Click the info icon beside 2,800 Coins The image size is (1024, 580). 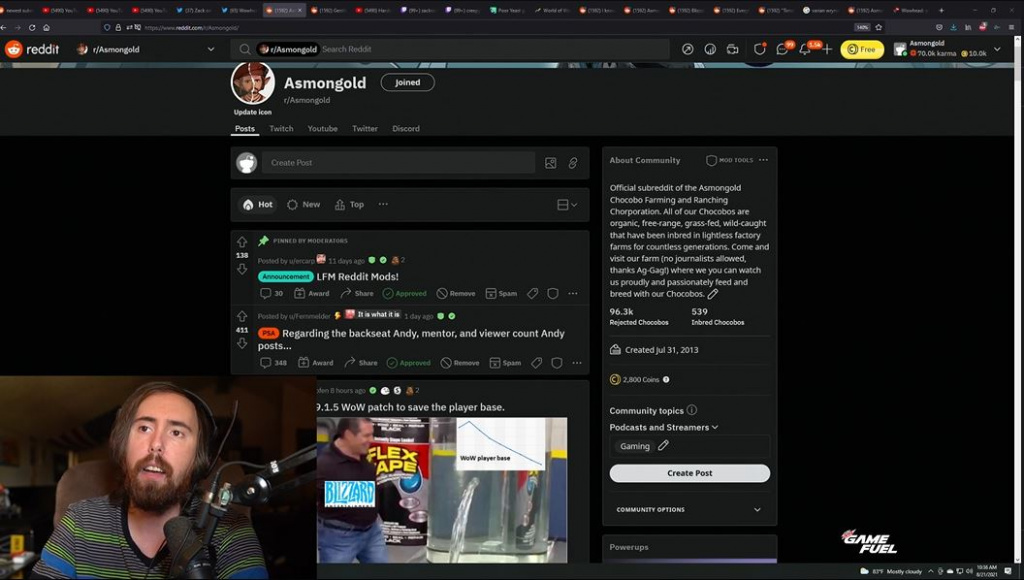tap(666, 379)
